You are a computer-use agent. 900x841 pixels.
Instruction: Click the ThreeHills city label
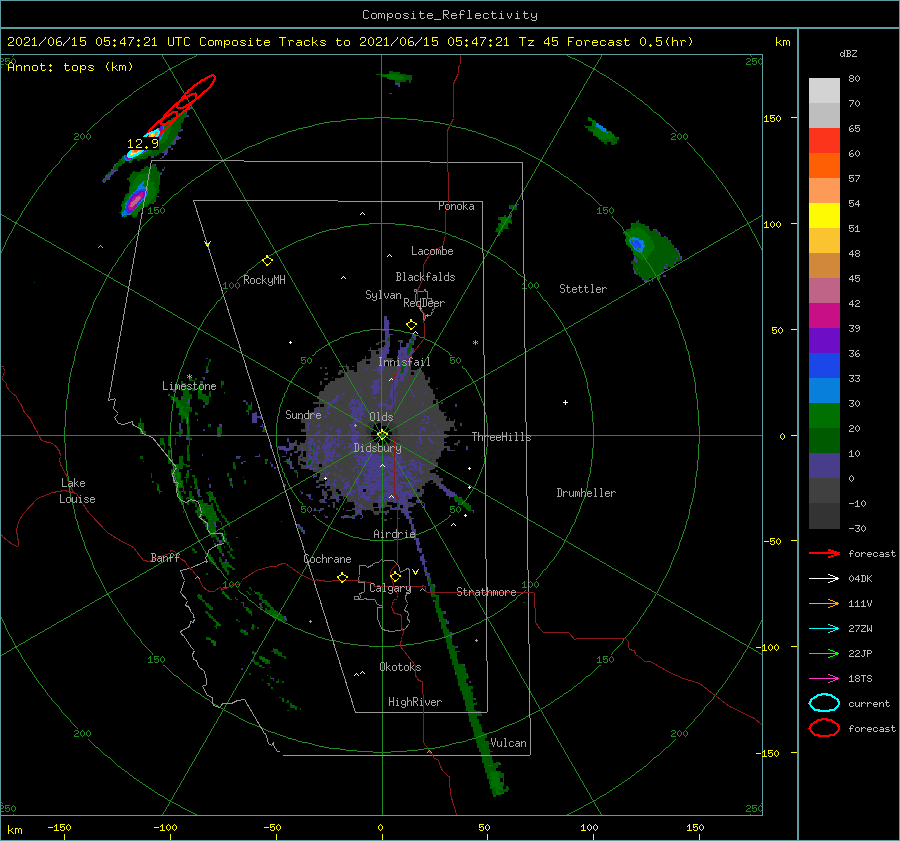tap(501, 437)
